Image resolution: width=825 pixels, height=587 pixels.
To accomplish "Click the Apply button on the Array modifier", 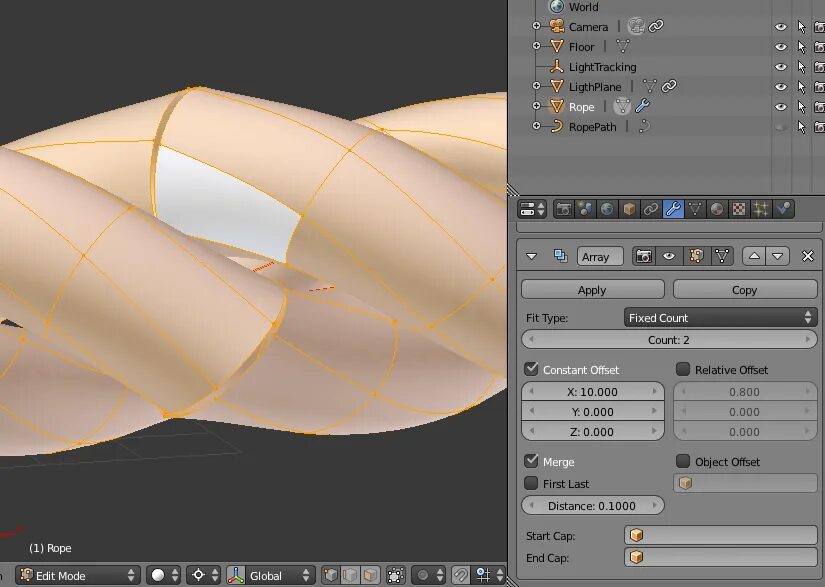I will pyautogui.click(x=591, y=289).
